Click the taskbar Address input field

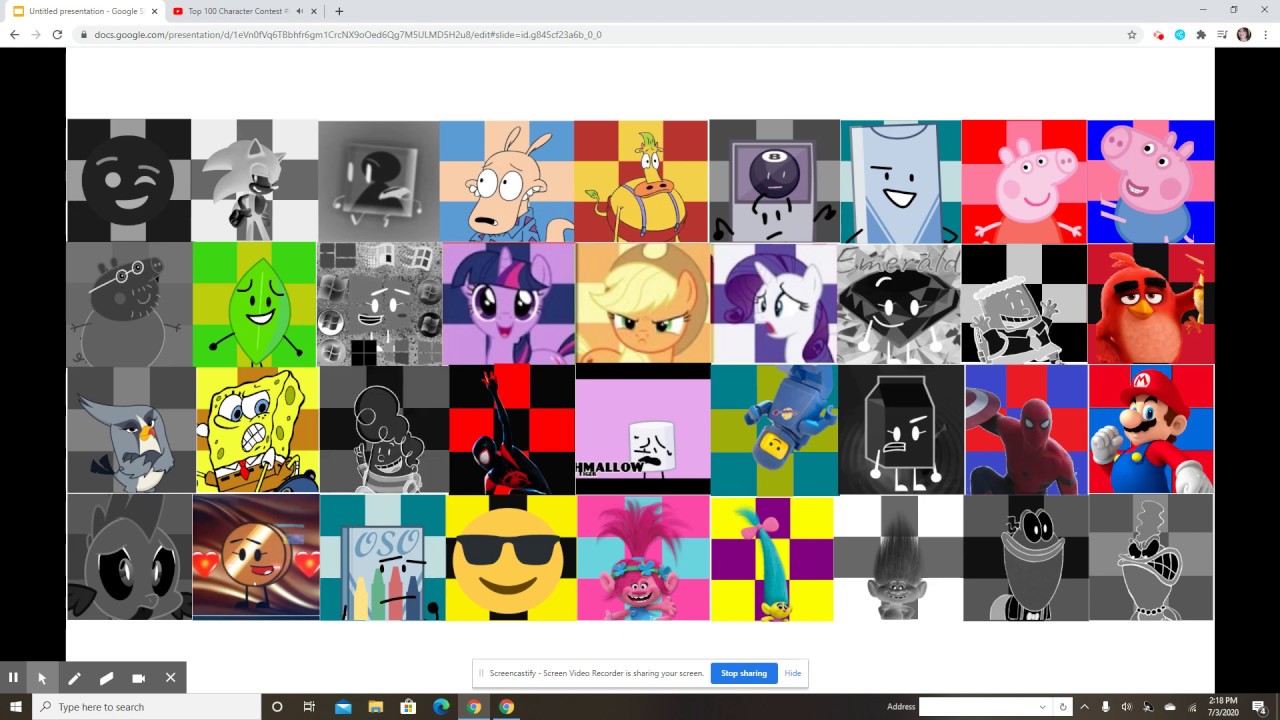pos(978,707)
